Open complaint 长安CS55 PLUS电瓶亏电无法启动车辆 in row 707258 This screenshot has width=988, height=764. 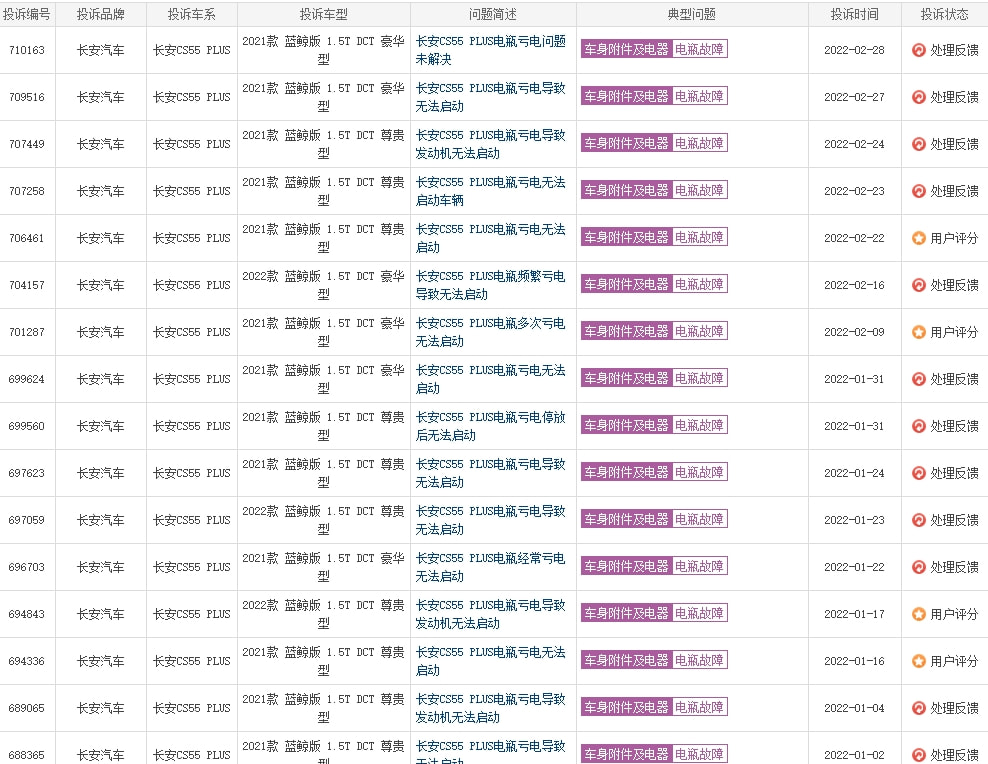490,191
